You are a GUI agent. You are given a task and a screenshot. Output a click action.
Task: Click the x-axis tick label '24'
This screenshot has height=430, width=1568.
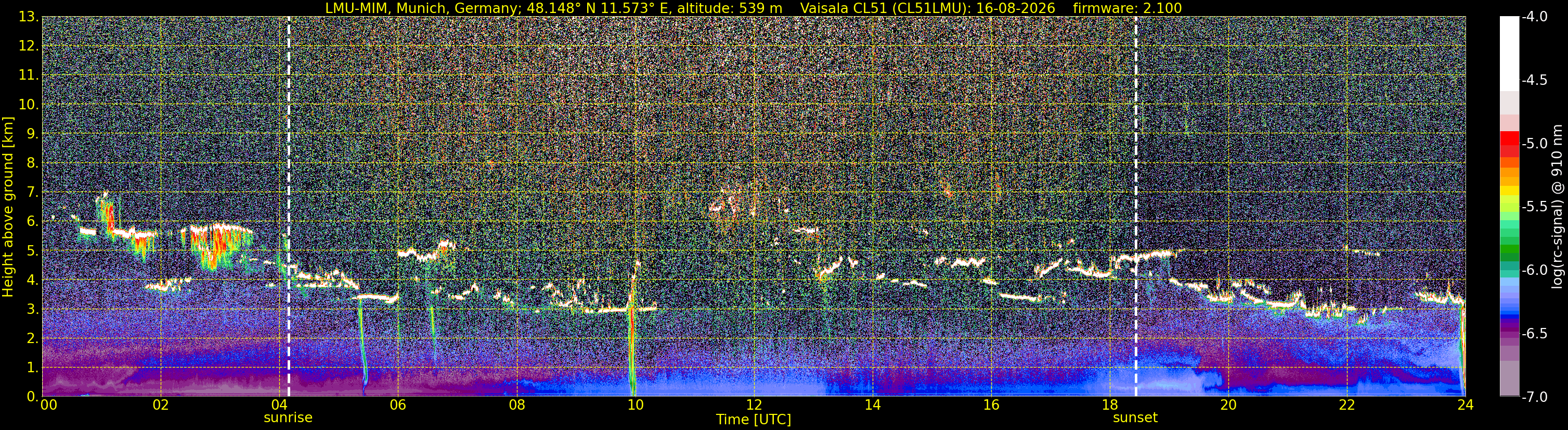point(1466,405)
